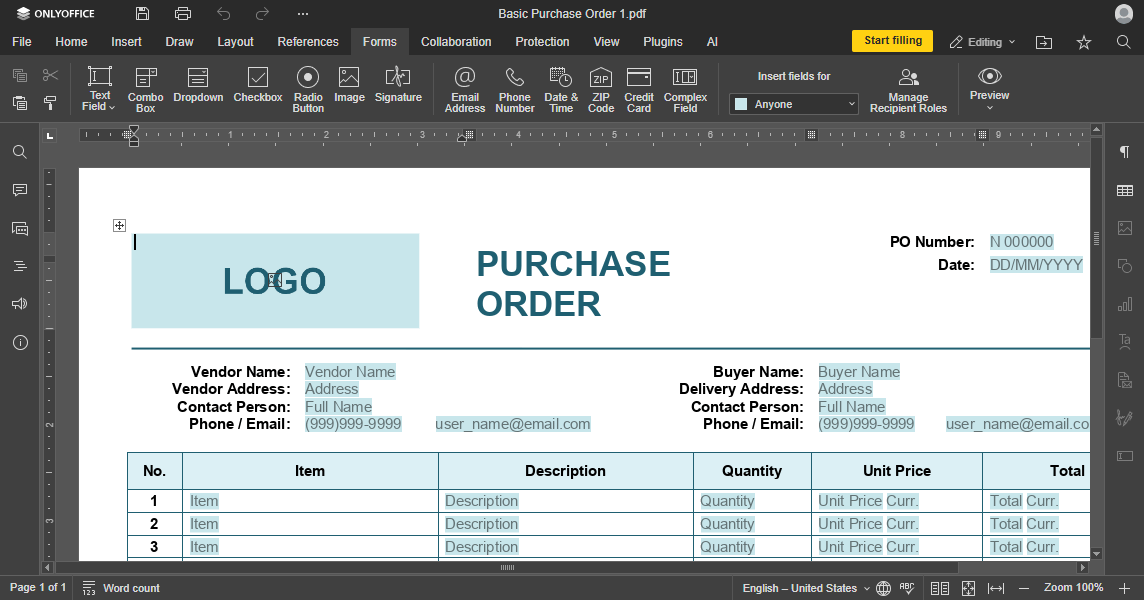1144x600 pixels.
Task: Insert an Email Address field
Action: coord(465,89)
